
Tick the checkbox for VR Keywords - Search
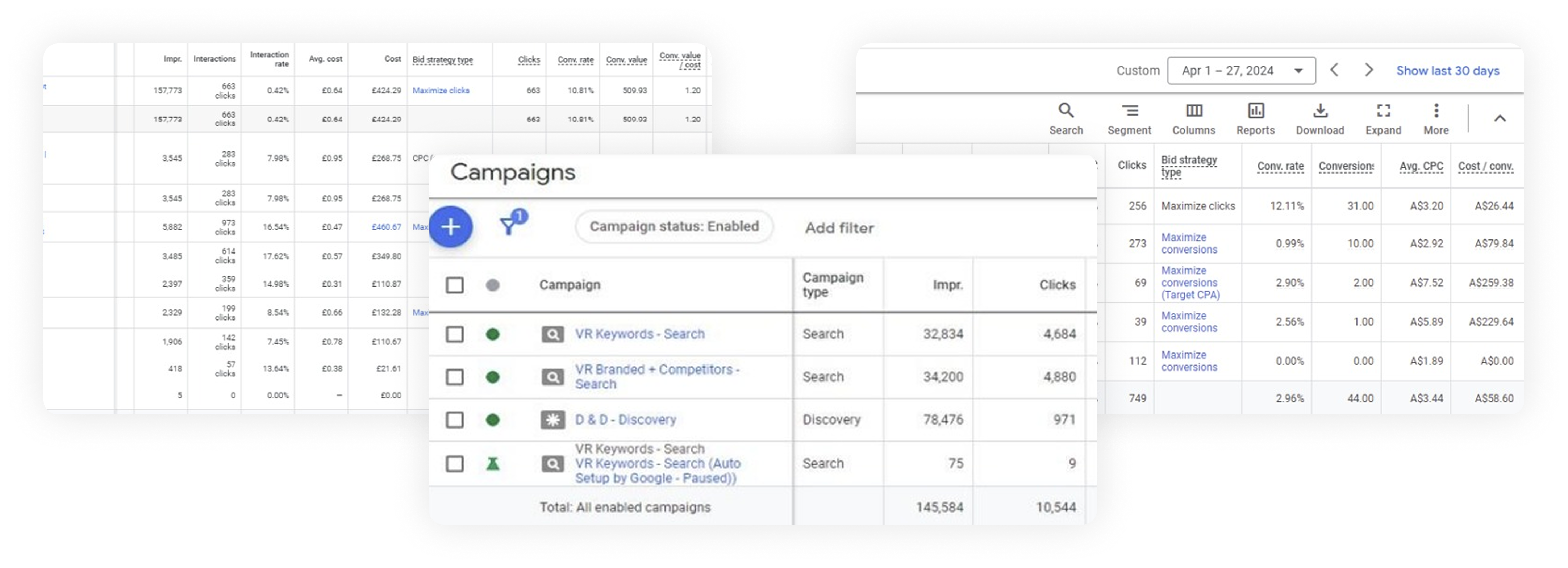point(455,334)
